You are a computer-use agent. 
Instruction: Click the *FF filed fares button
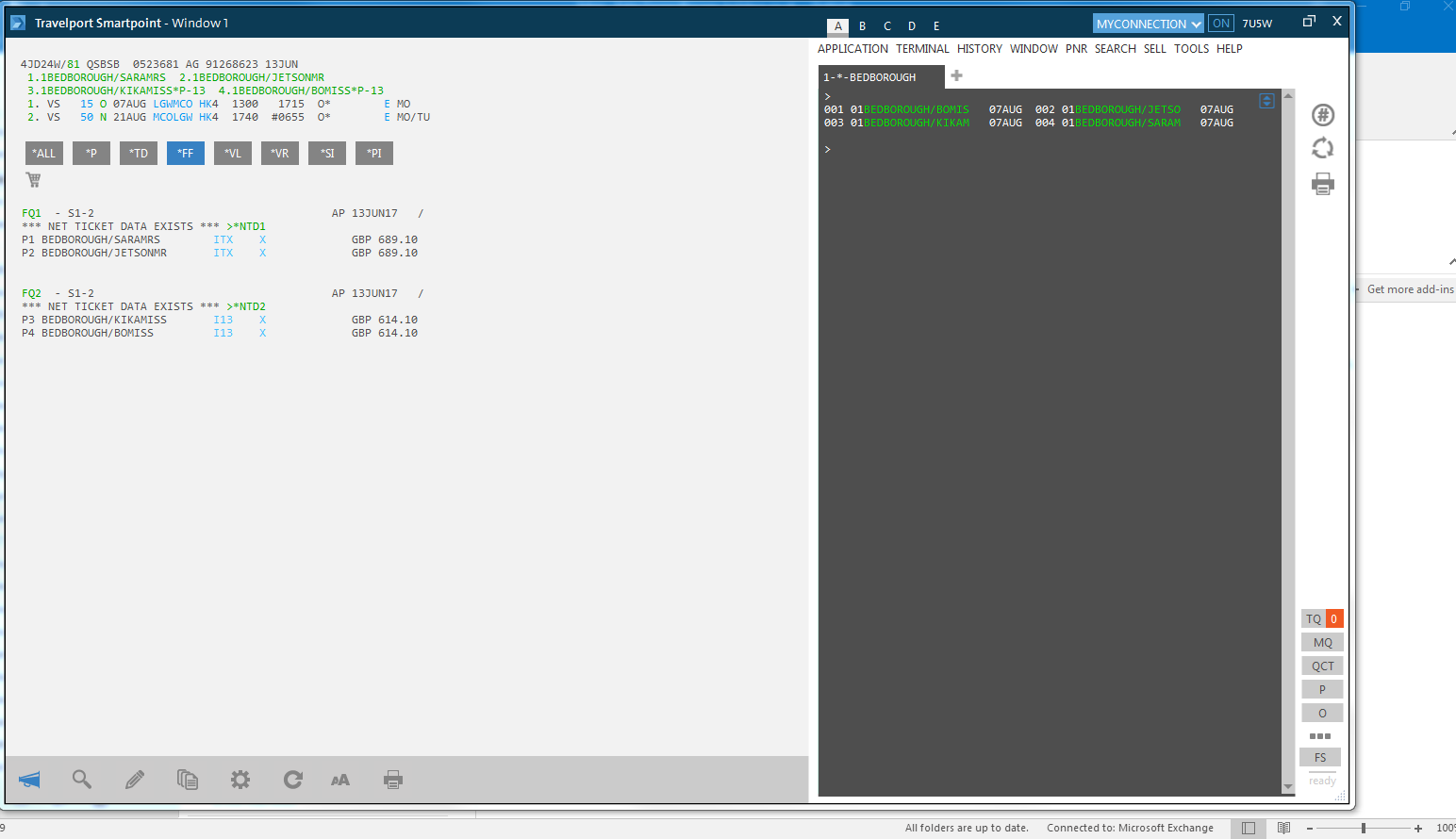[186, 153]
